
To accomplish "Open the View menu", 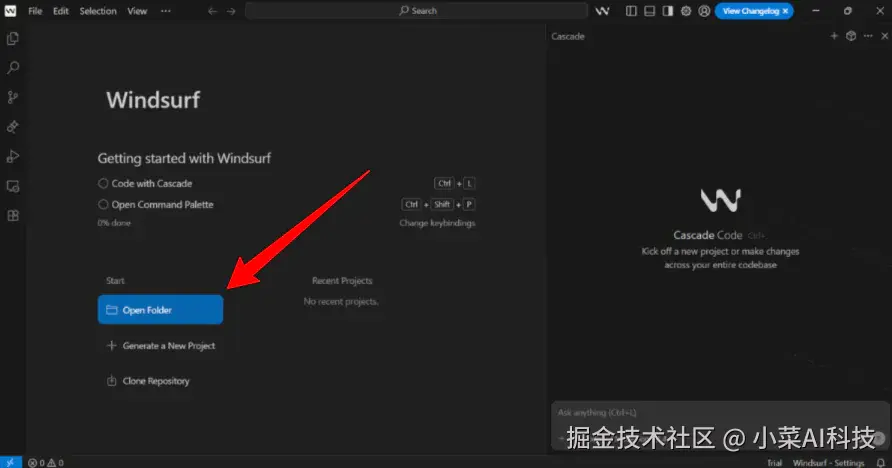I will (x=137, y=11).
